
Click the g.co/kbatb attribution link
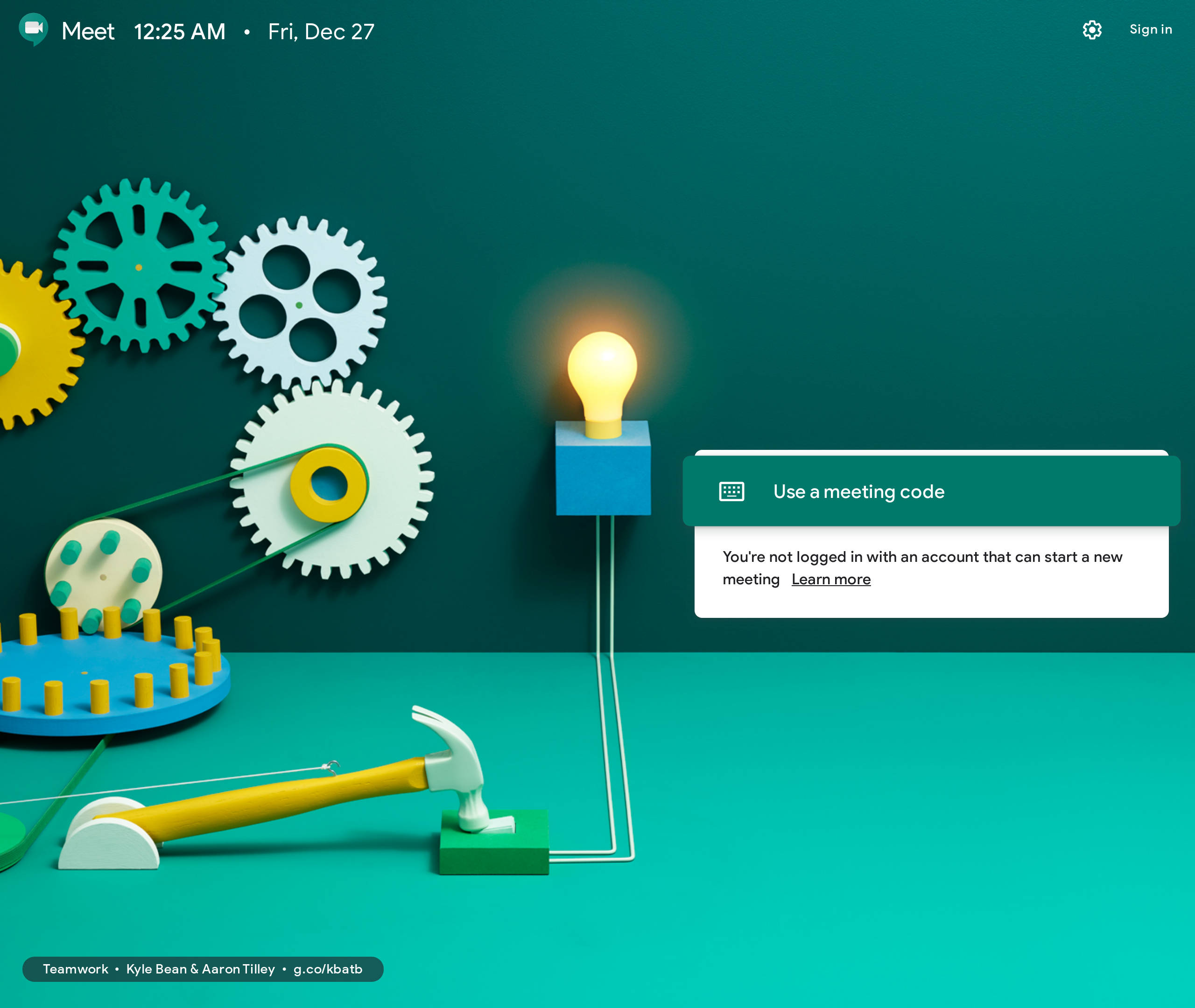pyautogui.click(x=328, y=969)
